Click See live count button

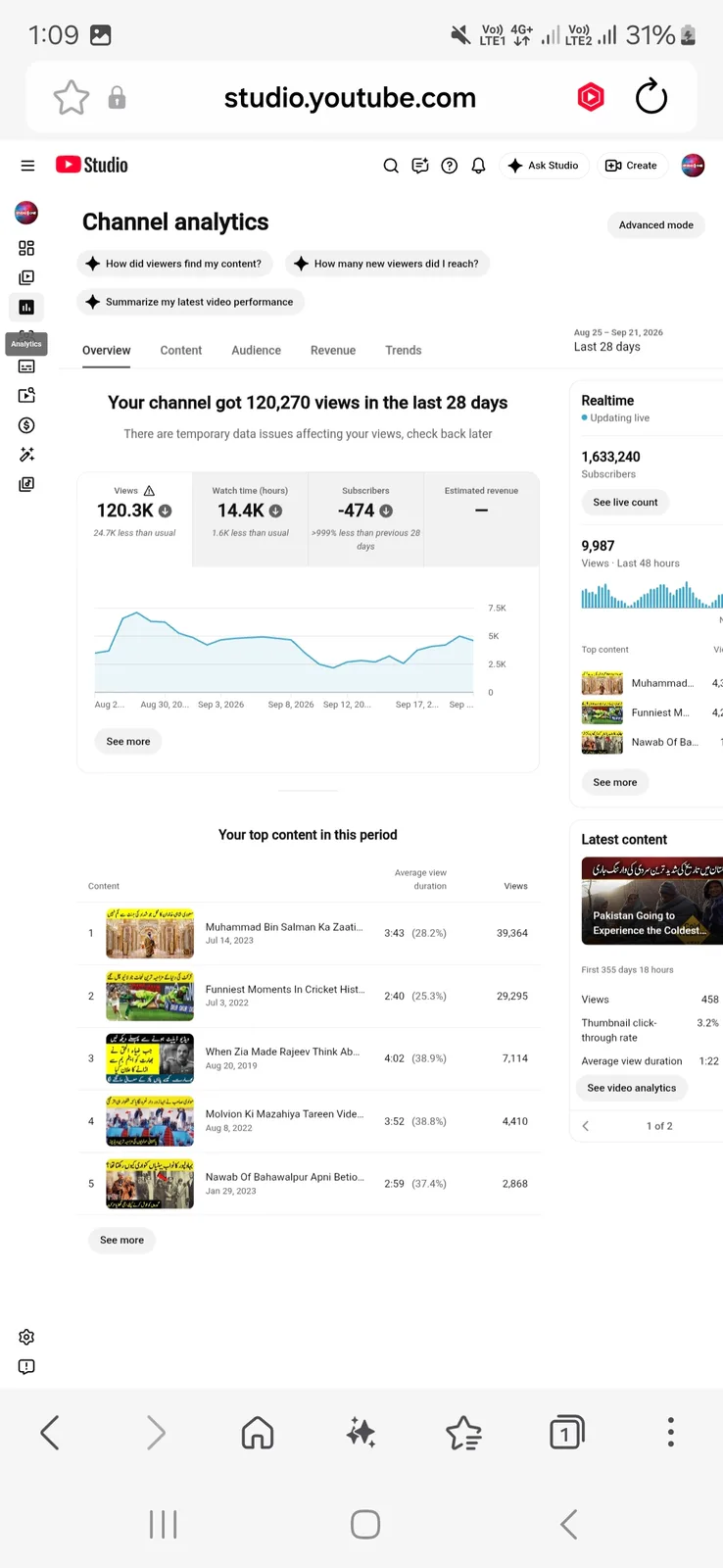[625, 502]
